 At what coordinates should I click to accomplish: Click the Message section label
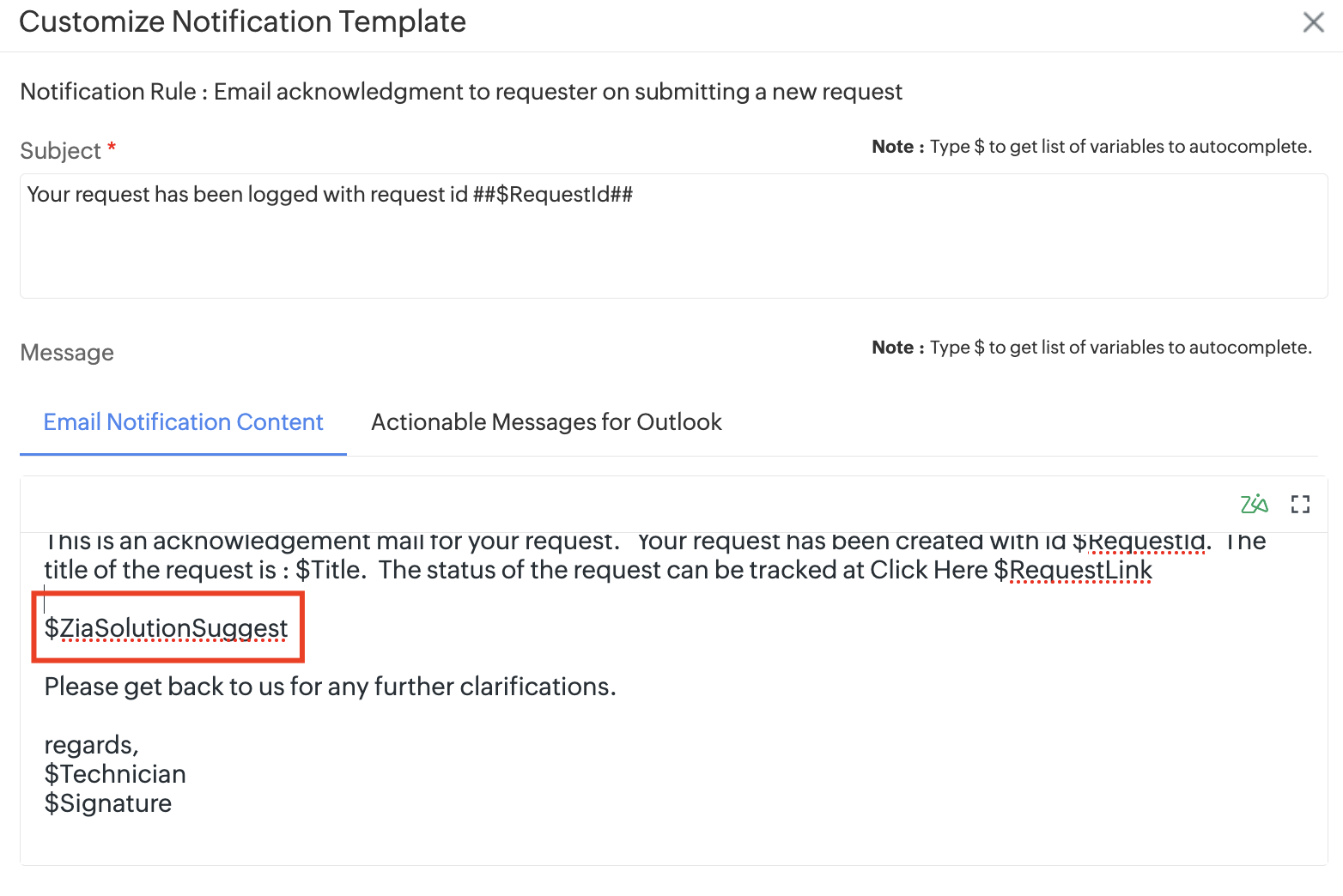pos(67,353)
